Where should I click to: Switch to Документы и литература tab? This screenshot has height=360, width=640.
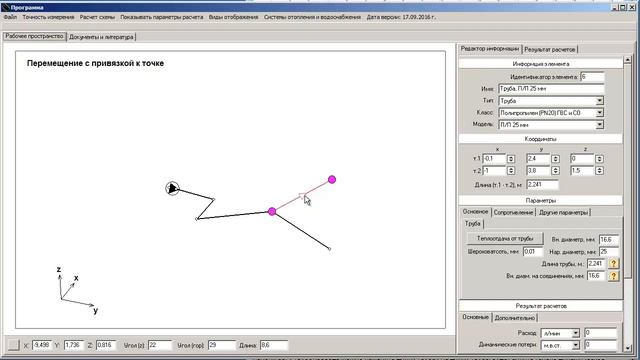pos(101,37)
